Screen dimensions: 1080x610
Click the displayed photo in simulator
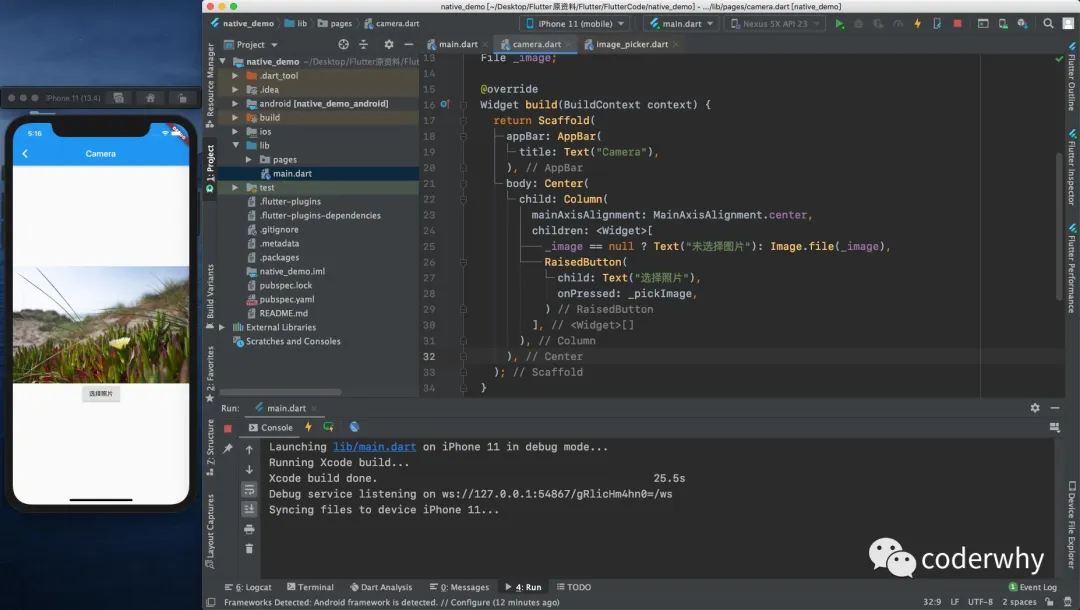(x=101, y=324)
